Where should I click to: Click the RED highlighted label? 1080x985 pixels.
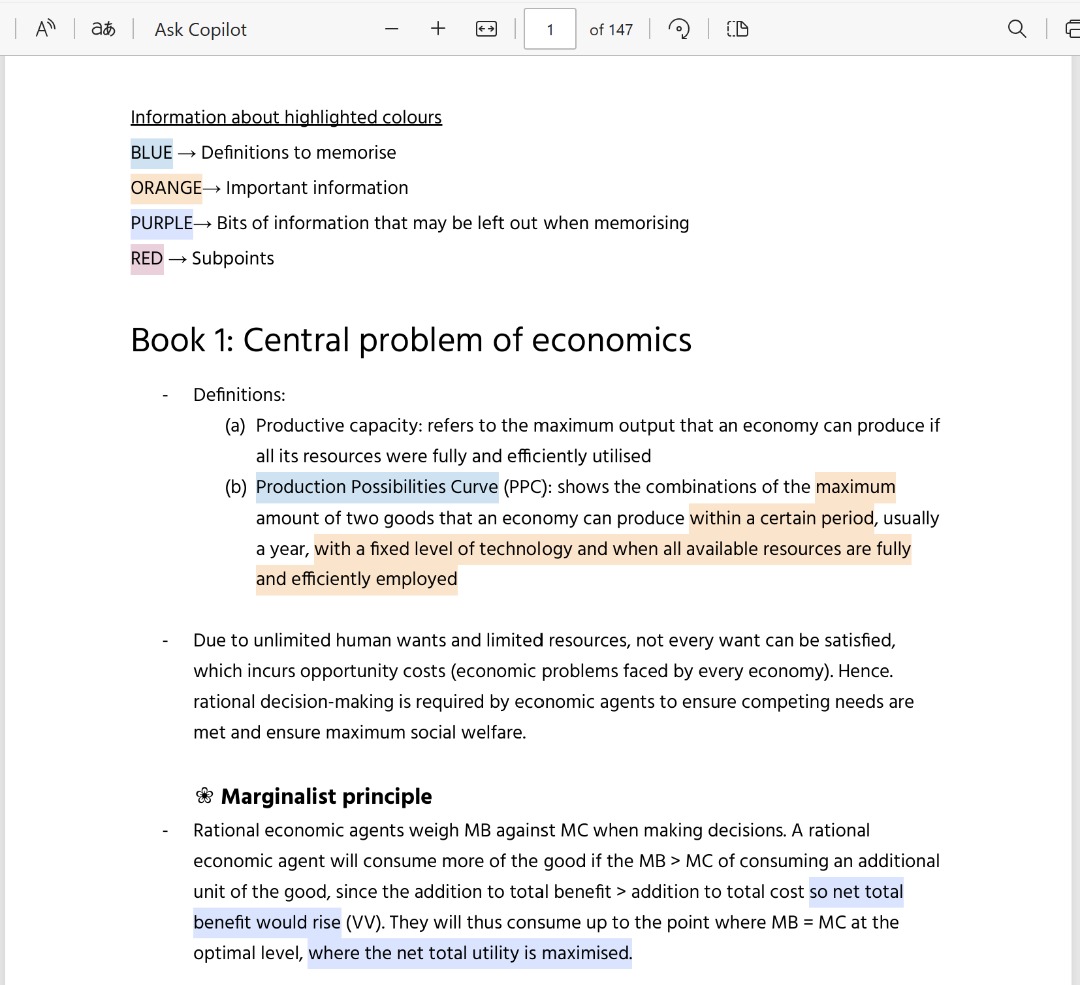145,258
